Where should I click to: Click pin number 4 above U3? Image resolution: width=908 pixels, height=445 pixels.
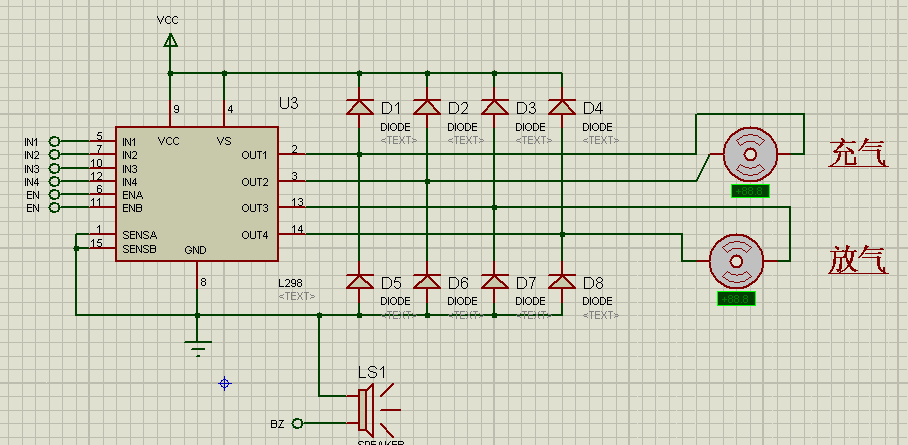230,109
